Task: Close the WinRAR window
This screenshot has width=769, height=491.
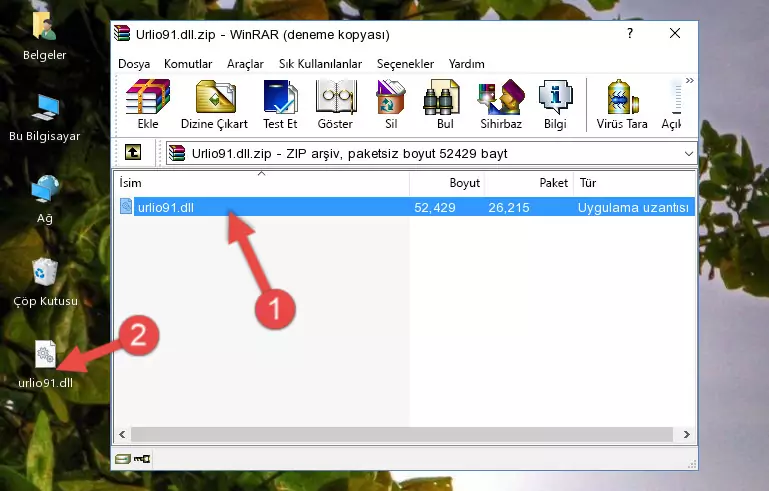Action: coord(675,33)
